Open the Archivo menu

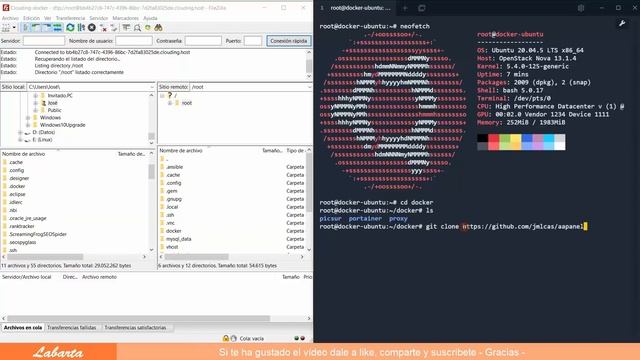pos(10,18)
